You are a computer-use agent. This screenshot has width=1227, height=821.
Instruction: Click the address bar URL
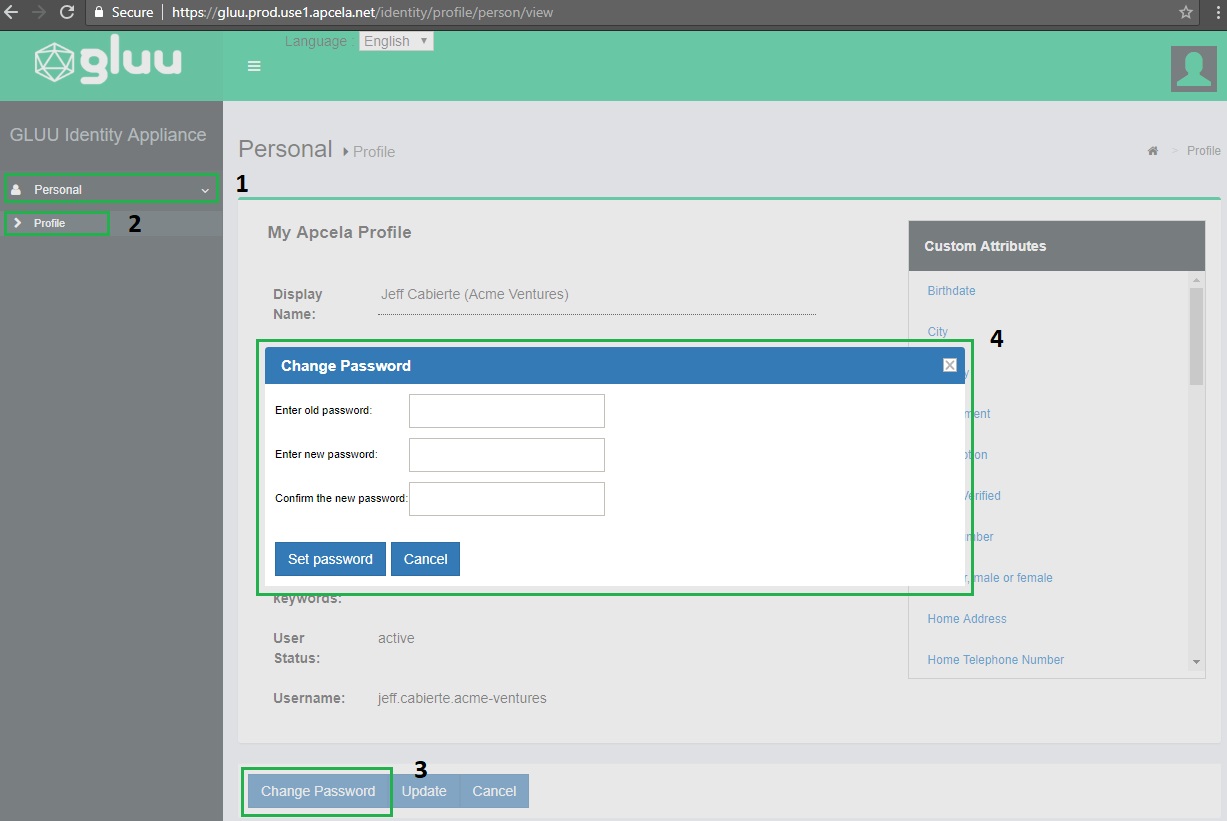click(361, 13)
